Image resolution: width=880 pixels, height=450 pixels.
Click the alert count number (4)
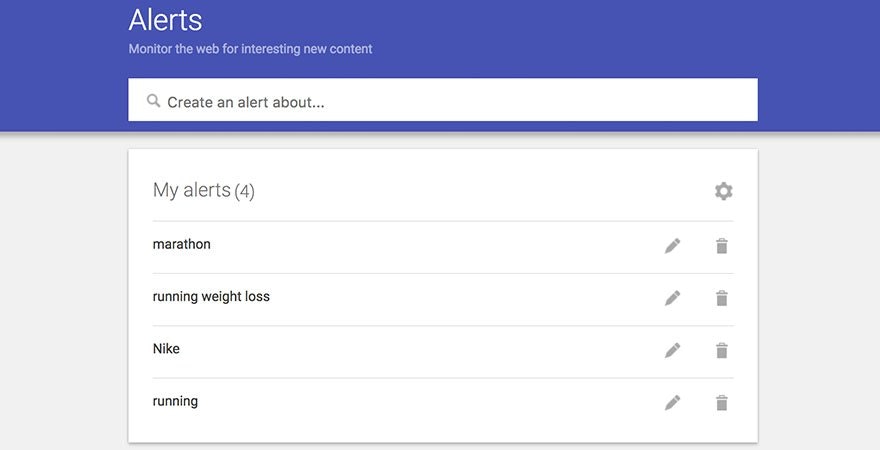(245, 191)
